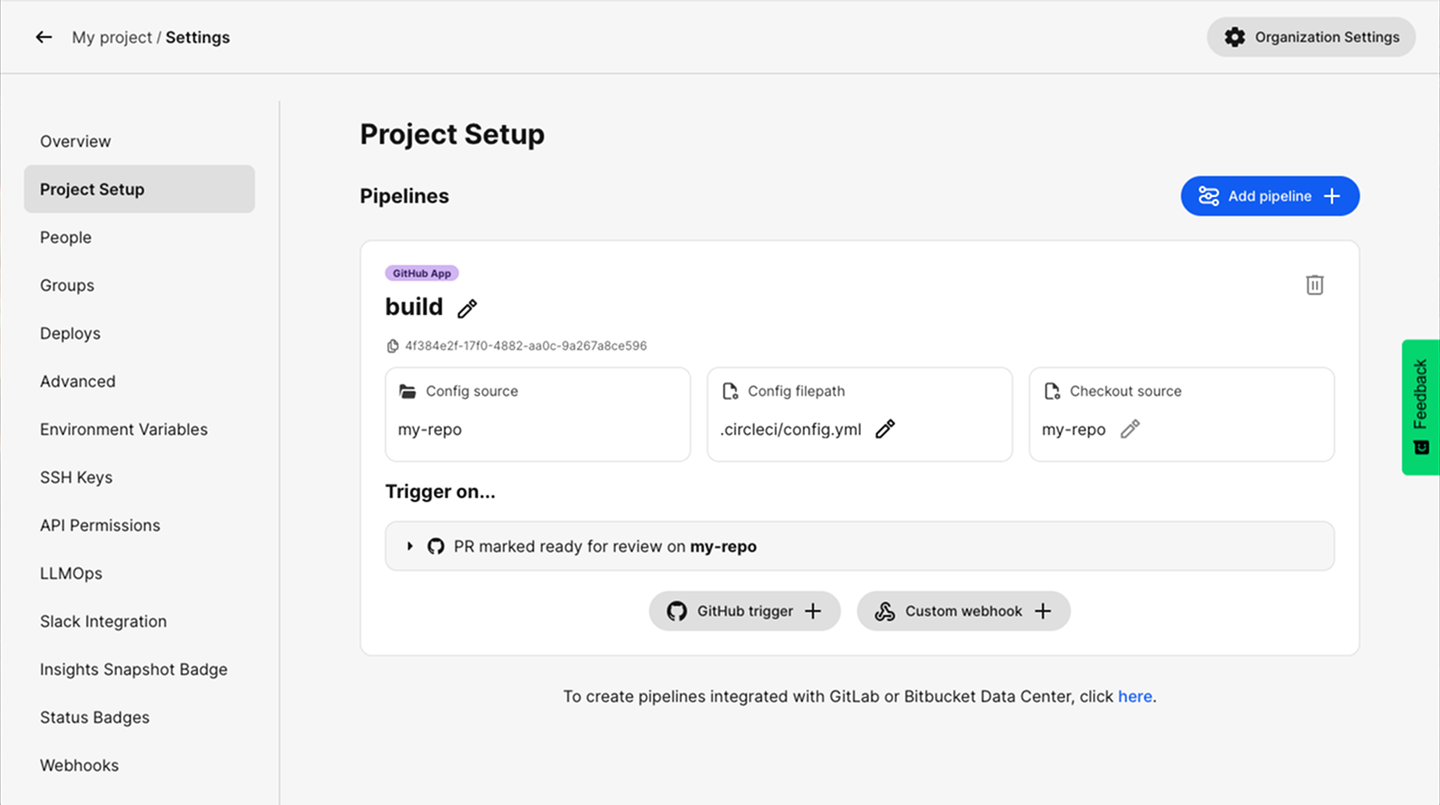
Task: Add a Custom webhook trigger
Action: 963,611
